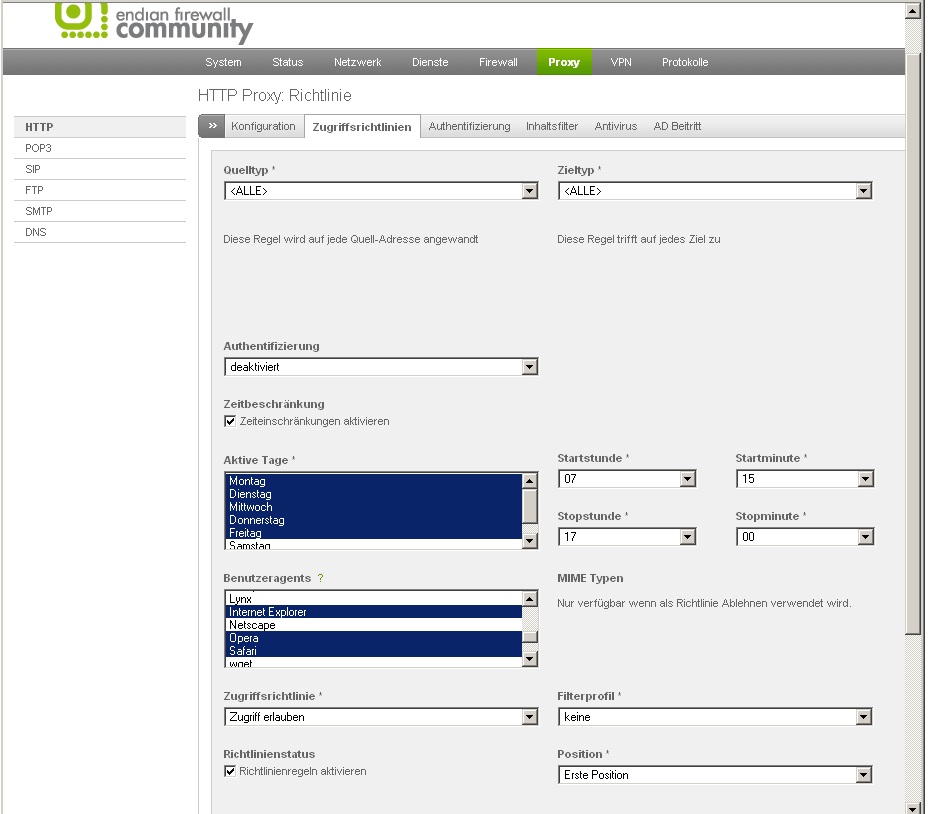The width and height of the screenshot is (928, 814).
Task: Click the Endian Firewall logo icon
Action: coord(80,20)
